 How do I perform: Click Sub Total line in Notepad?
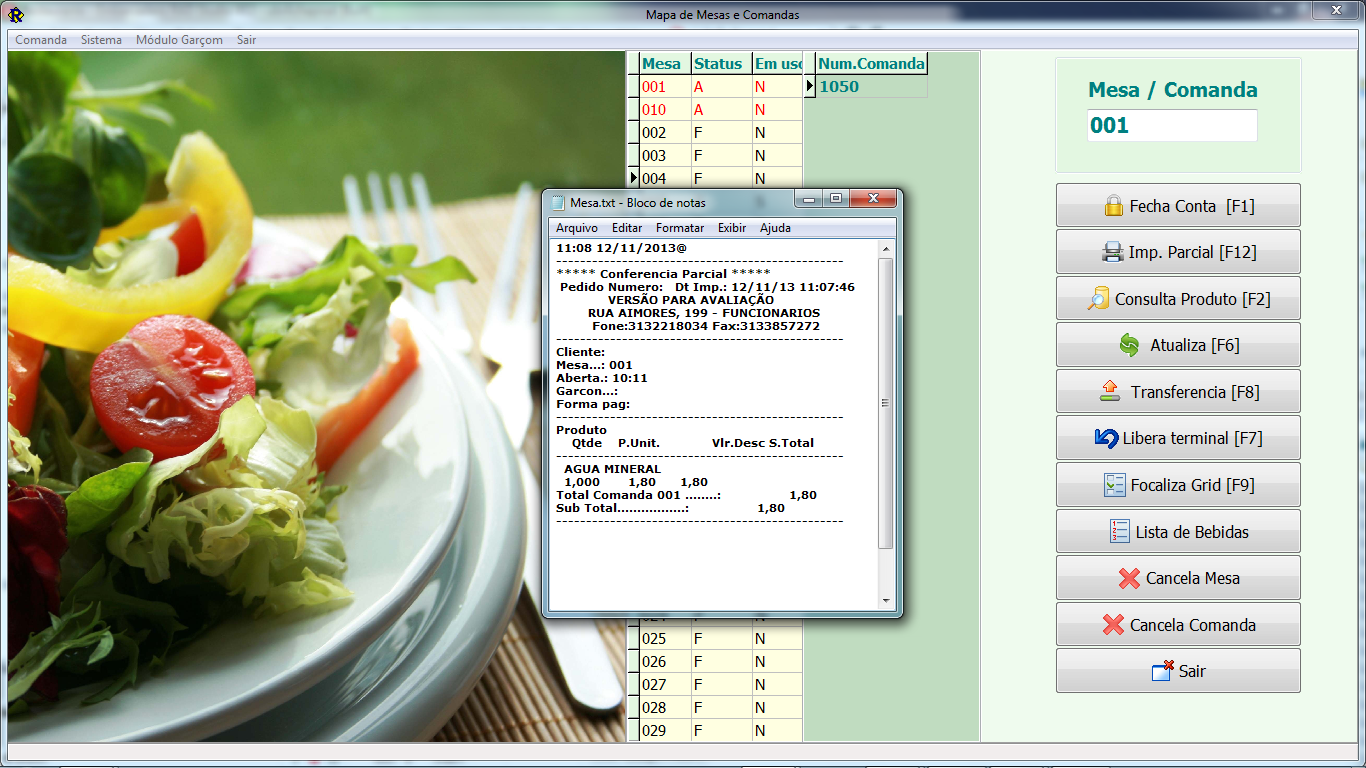(670, 508)
